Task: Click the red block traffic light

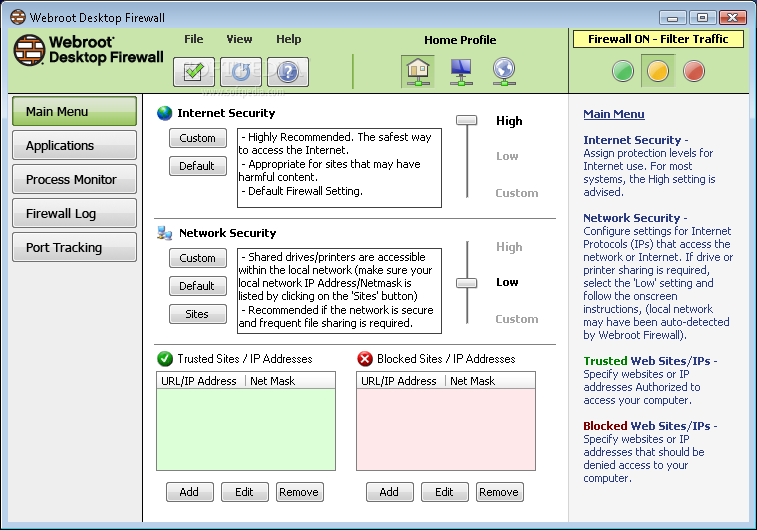Action: [x=694, y=71]
